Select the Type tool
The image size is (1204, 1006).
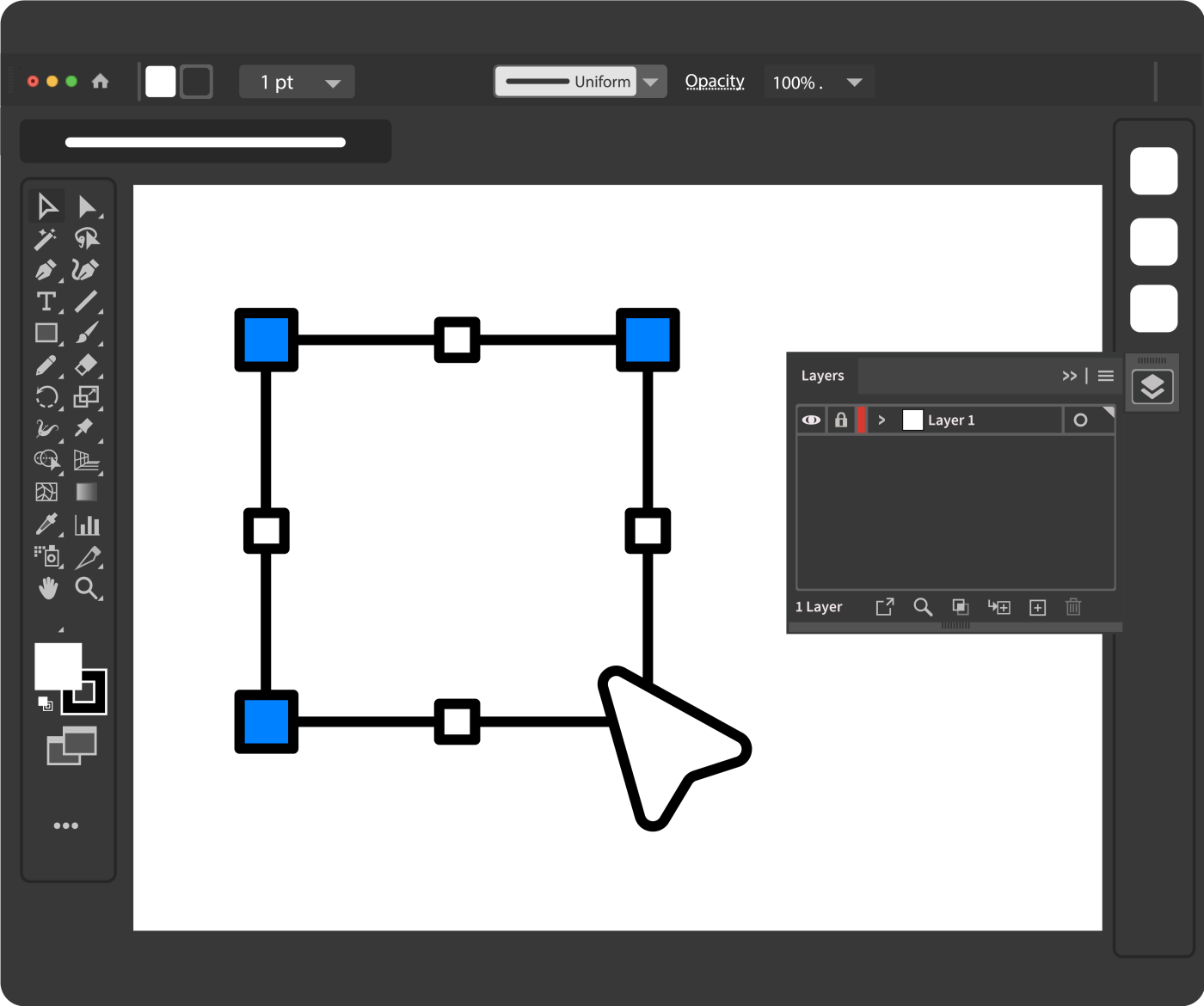(x=47, y=302)
